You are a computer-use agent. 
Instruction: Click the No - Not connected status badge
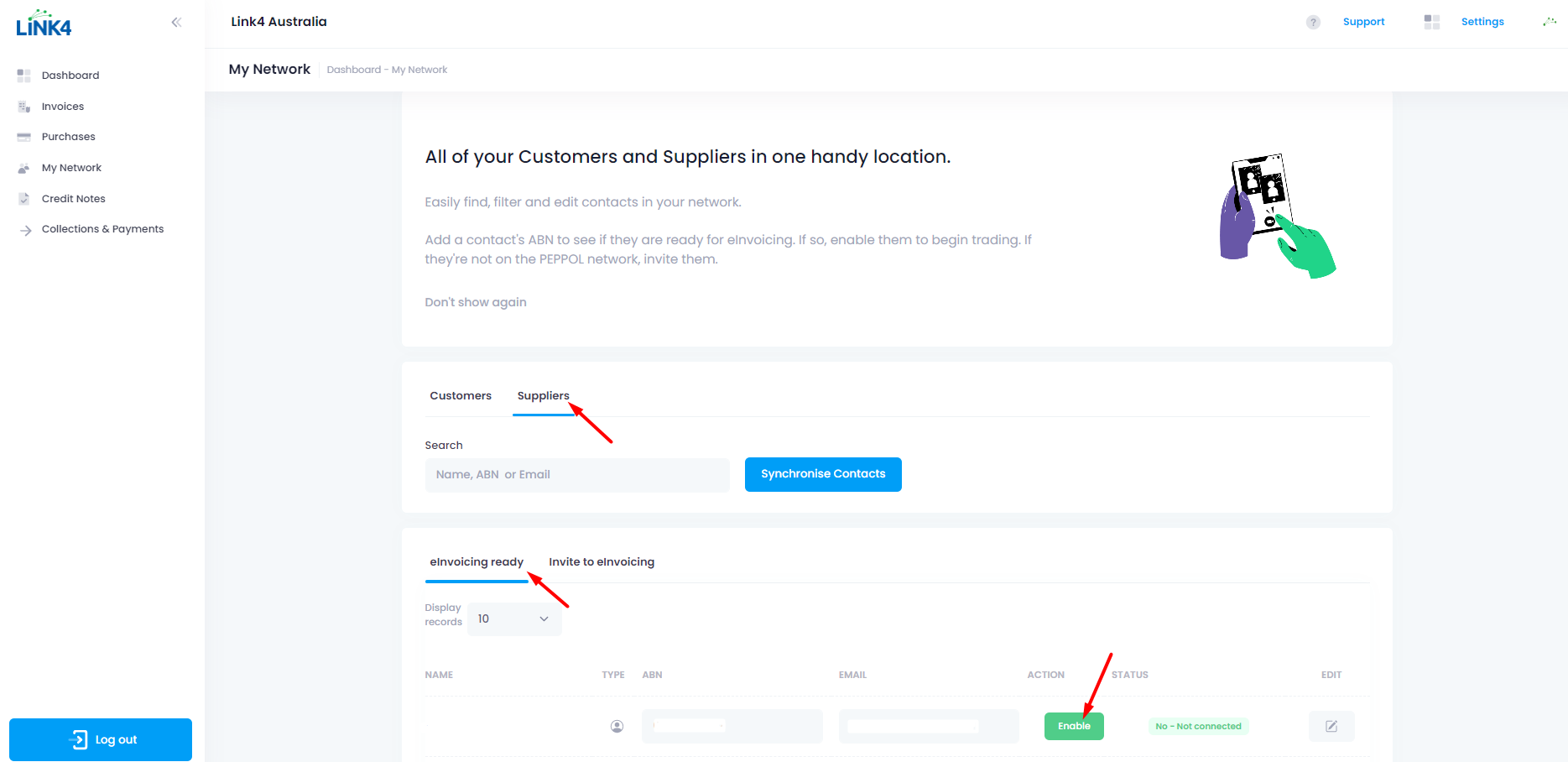(1198, 727)
